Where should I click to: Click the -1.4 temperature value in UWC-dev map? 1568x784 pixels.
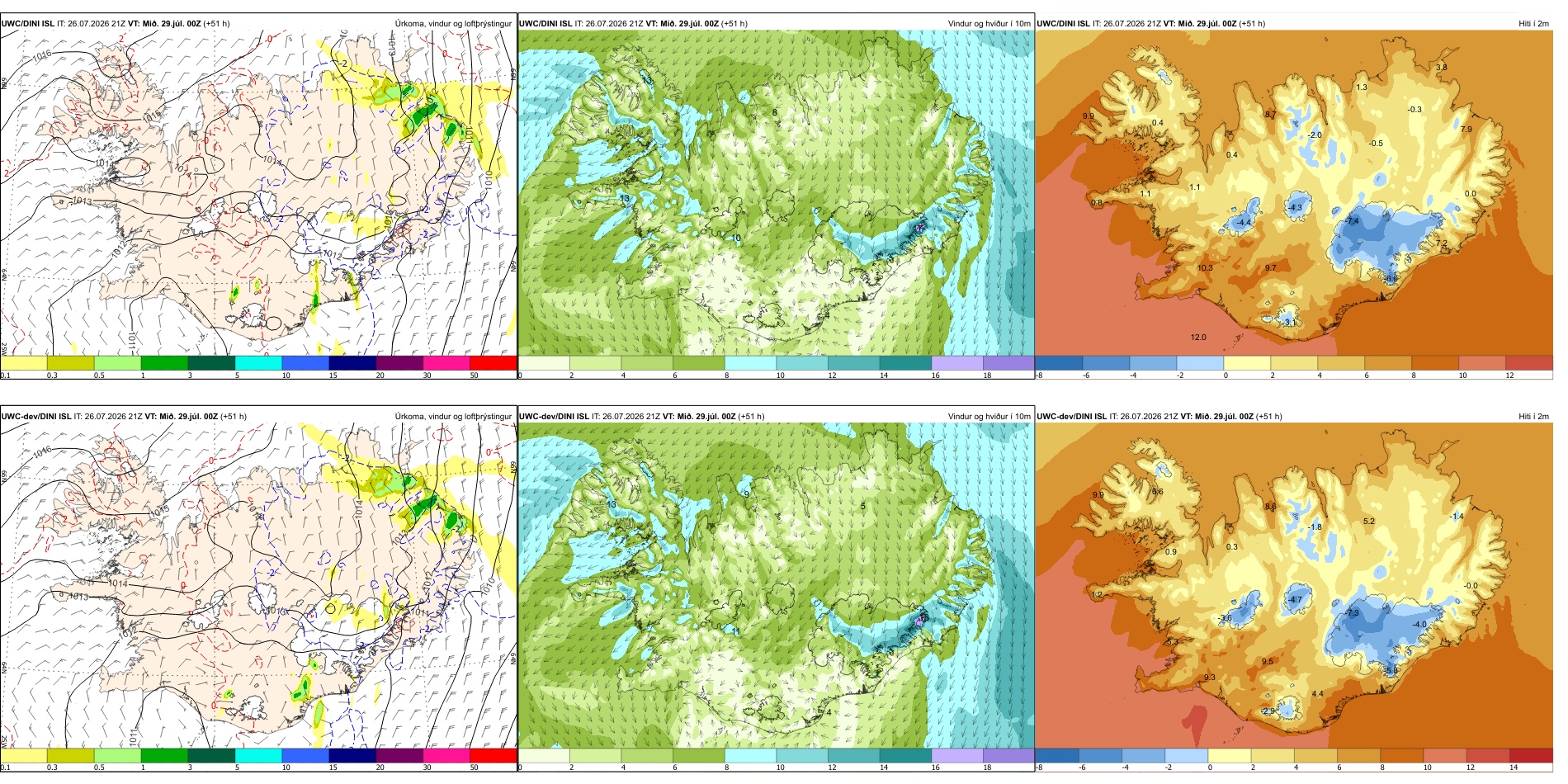(1456, 517)
